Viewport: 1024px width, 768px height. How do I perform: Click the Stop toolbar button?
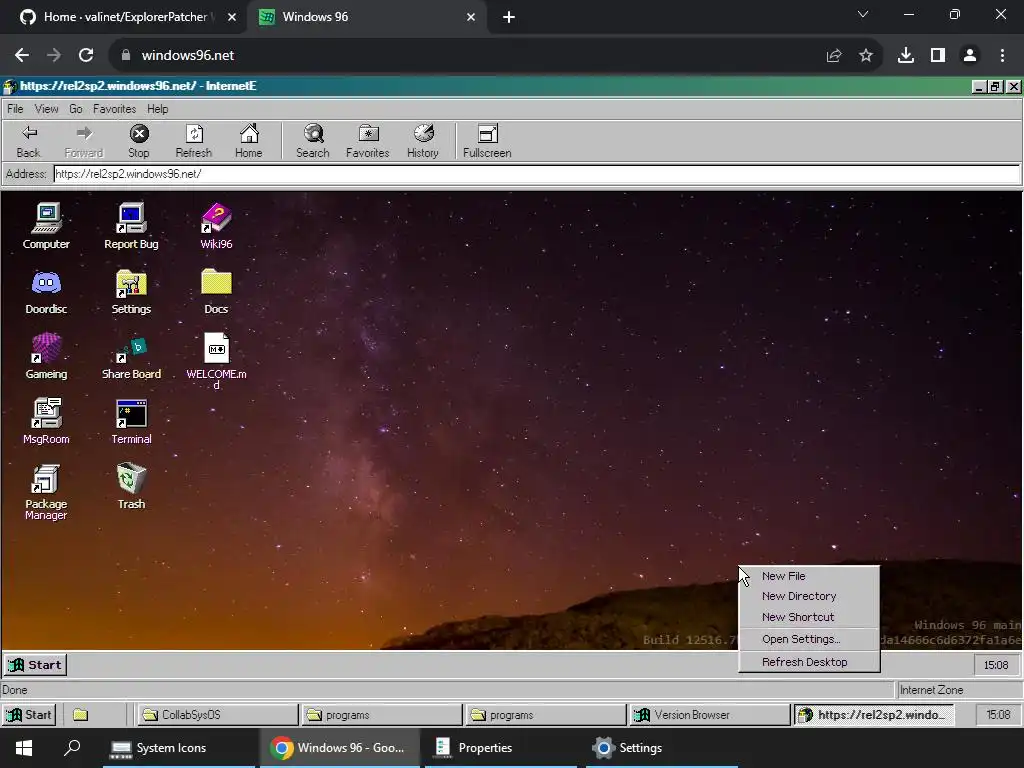pyautogui.click(x=138, y=141)
